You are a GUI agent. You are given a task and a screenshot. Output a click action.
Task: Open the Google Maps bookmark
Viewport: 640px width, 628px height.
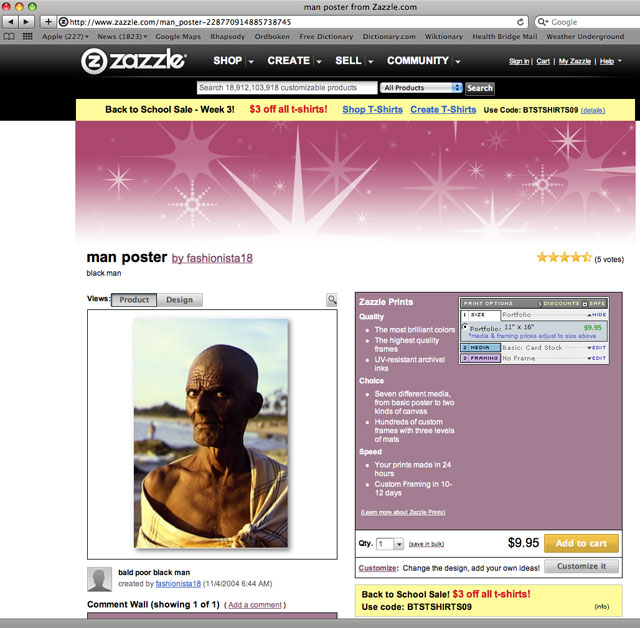[x=178, y=36]
